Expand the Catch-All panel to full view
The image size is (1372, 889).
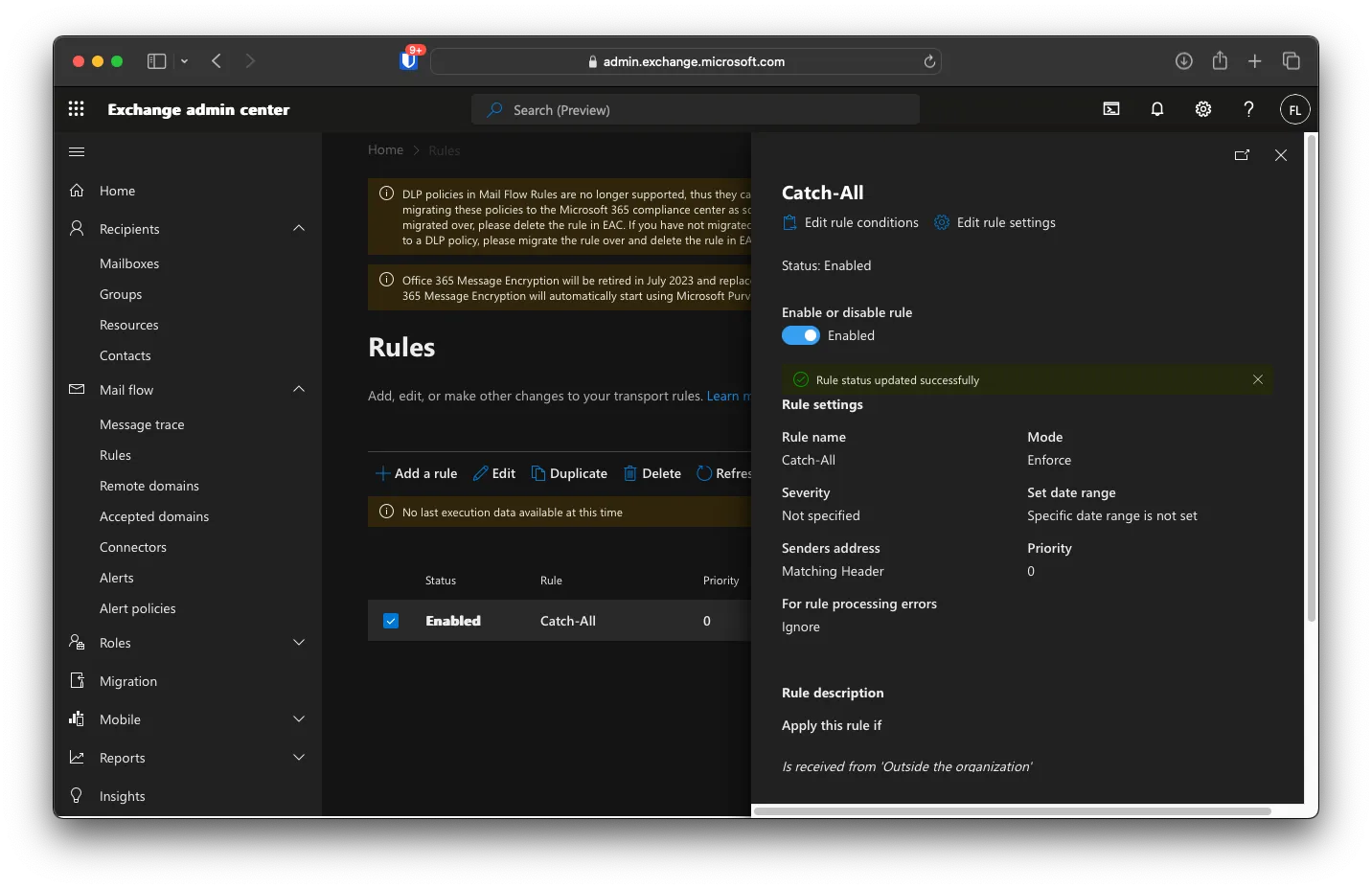pyautogui.click(x=1242, y=155)
